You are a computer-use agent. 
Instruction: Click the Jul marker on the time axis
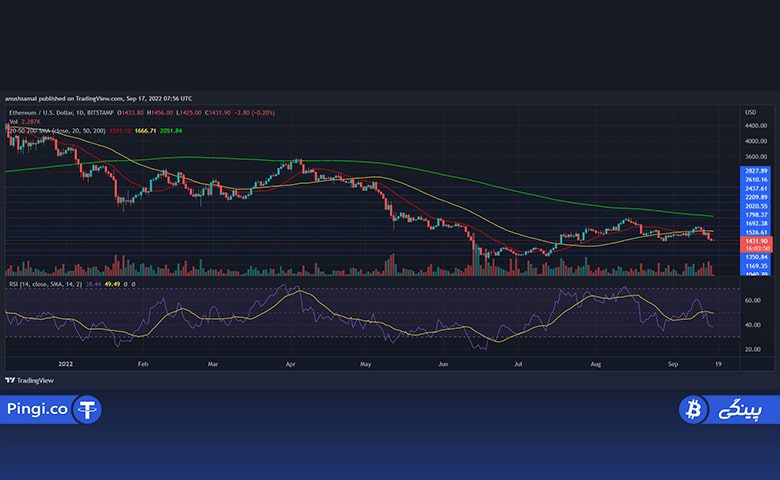click(x=518, y=364)
